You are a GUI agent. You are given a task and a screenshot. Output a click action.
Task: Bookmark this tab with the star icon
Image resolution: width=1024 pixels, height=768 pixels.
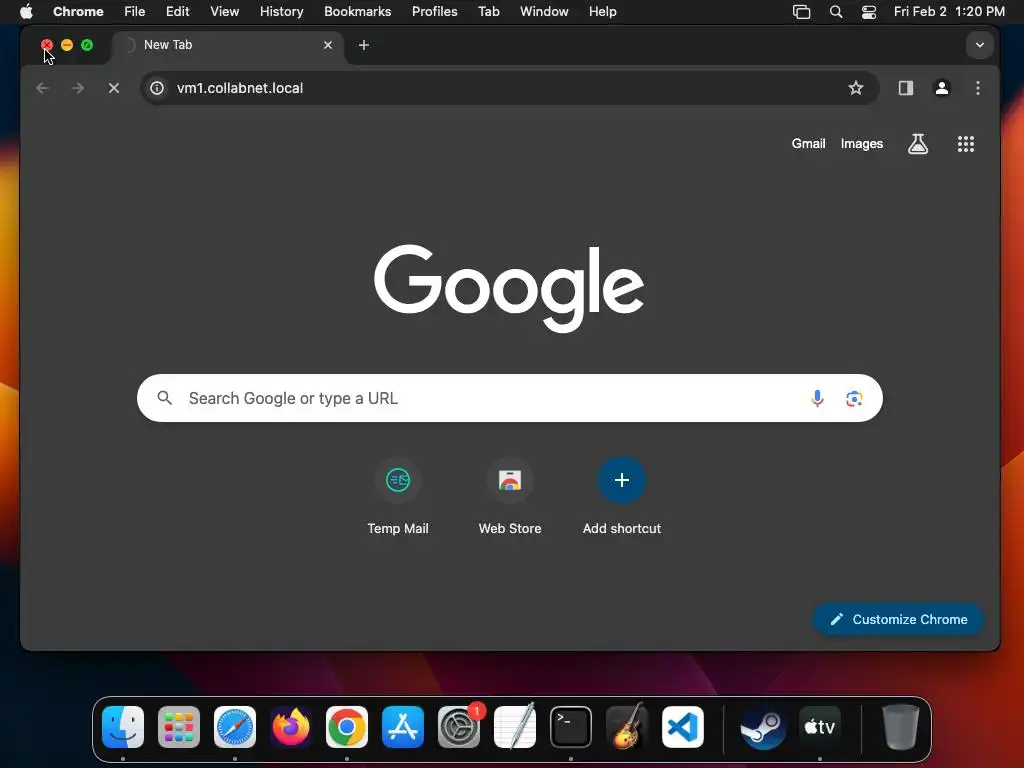pyautogui.click(x=856, y=88)
